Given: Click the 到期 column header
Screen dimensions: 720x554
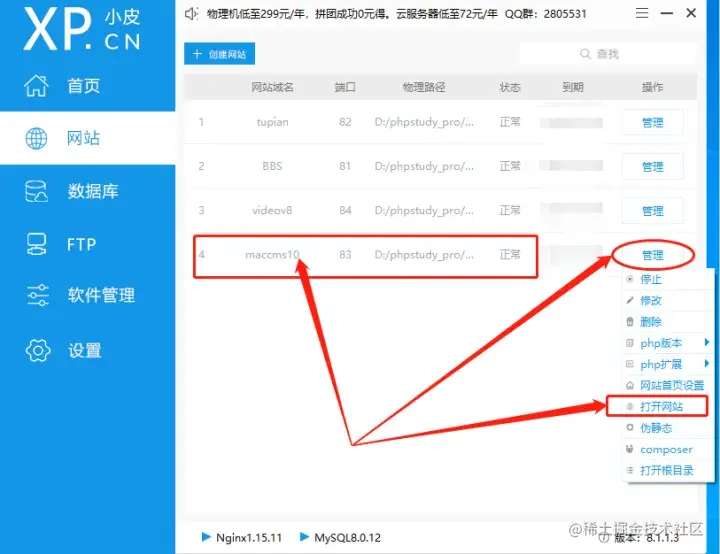Looking at the screenshot, I should pos(573,87).
